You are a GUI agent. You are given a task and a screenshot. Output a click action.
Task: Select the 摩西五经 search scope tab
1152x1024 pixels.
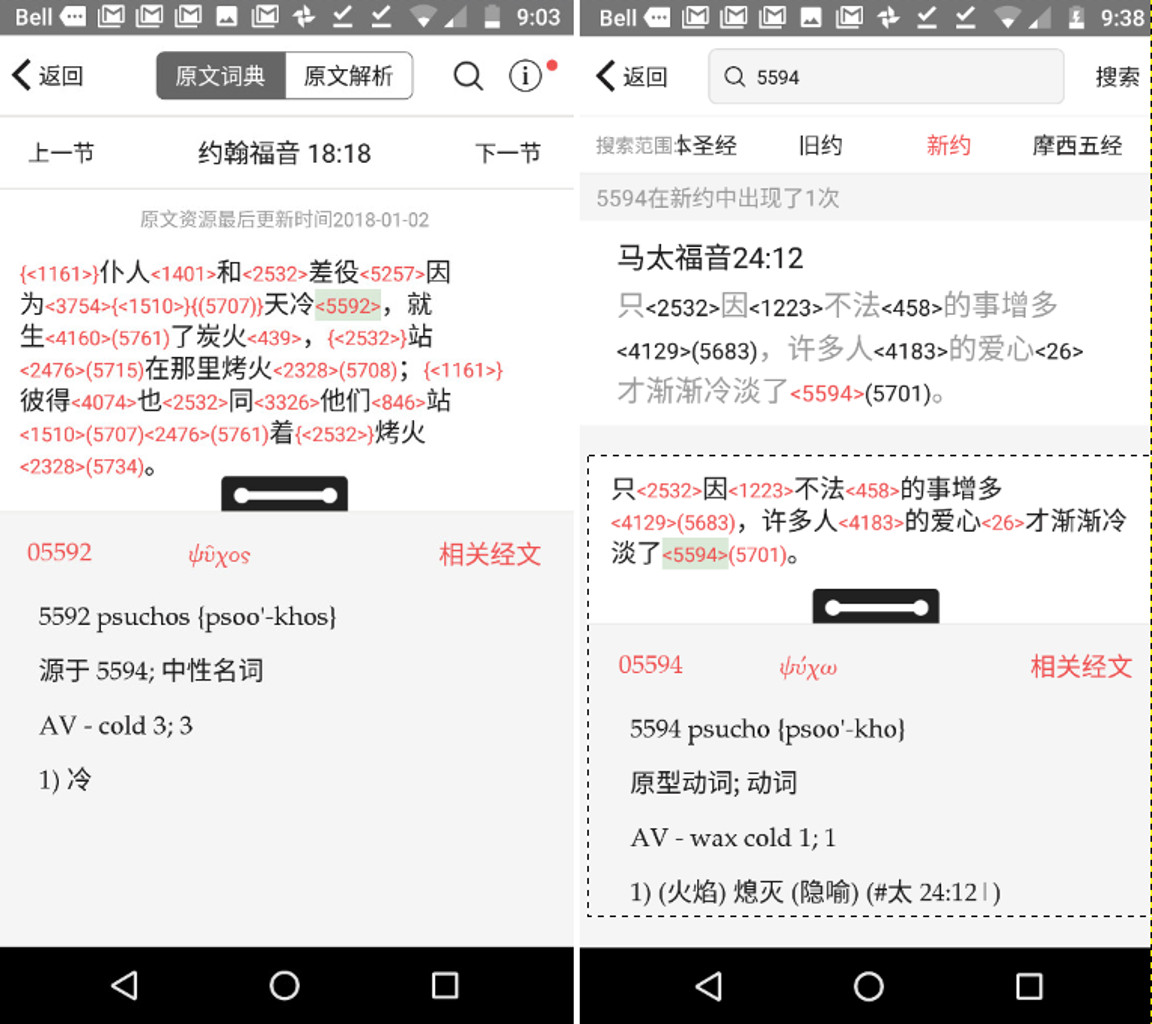pyautogui.click(x=1077, y=146)
